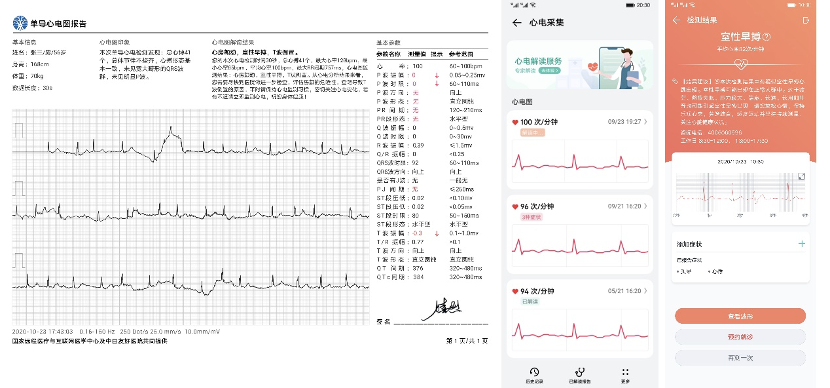Open the 心电解读服务 banner
The image size is (830, 388).
click(580, 65)
